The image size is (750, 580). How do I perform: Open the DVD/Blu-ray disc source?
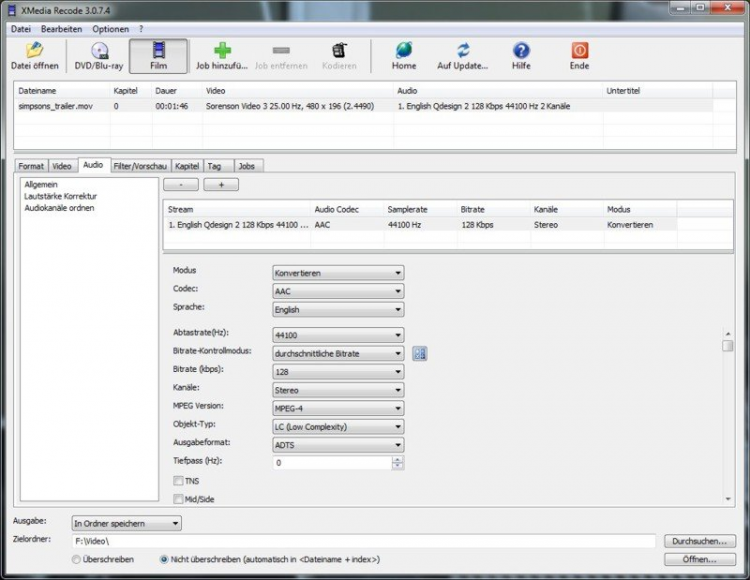pos(100,50)
